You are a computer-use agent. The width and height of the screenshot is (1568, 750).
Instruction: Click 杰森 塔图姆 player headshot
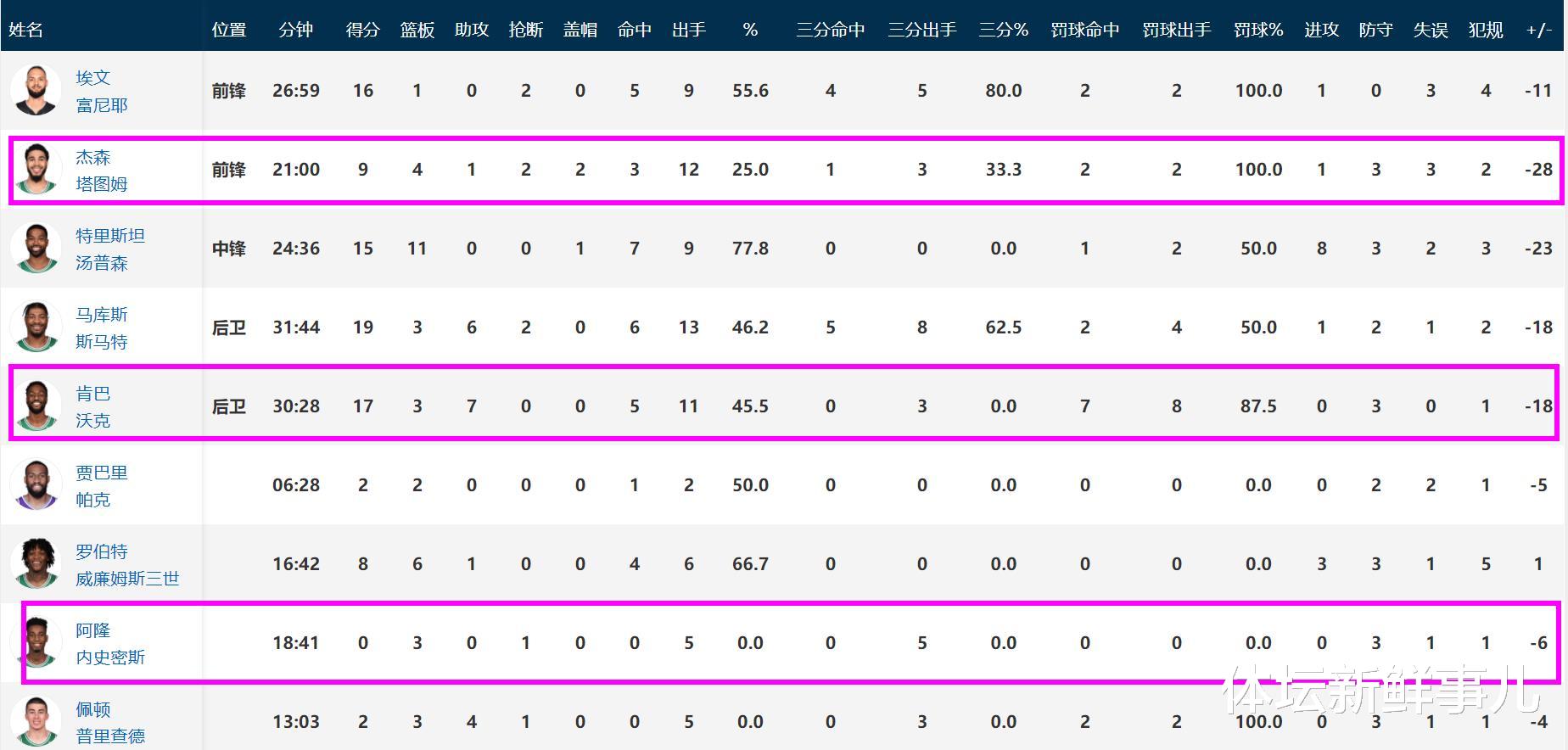pos(36,170)
